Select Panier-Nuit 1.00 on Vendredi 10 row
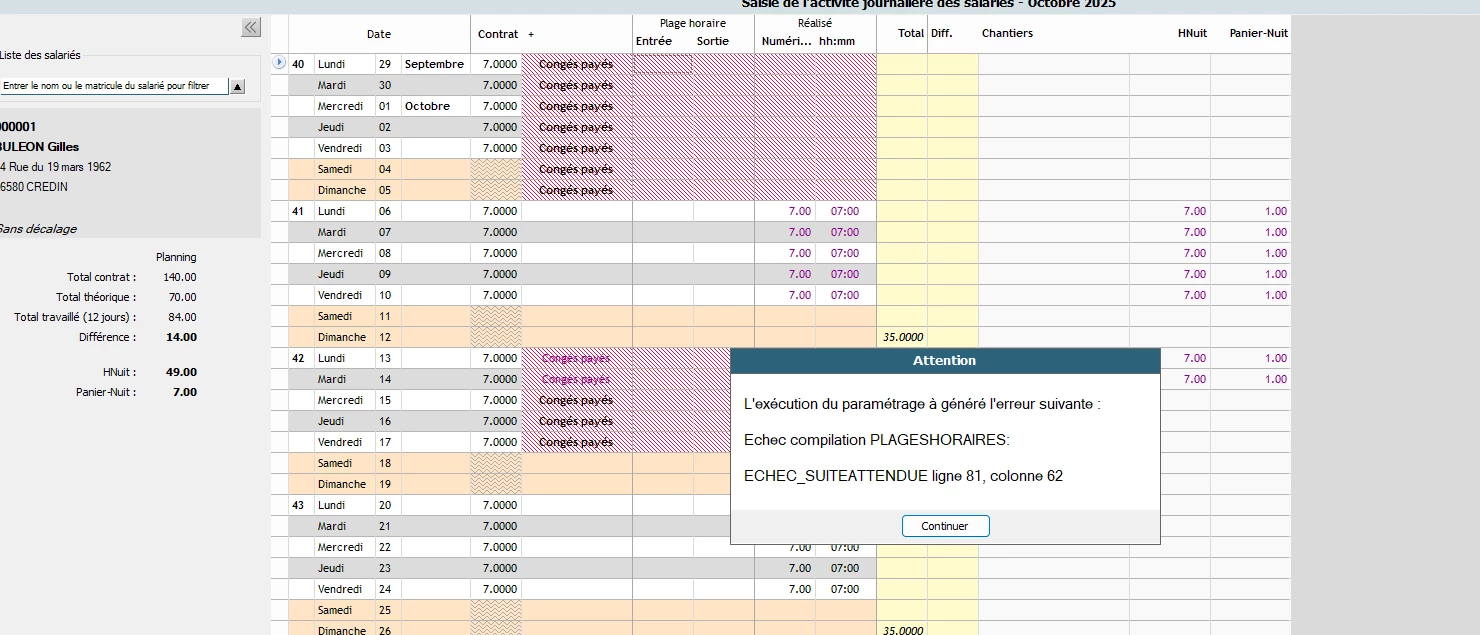This screenshot has height=635, width=1480. pos(1276,295)
